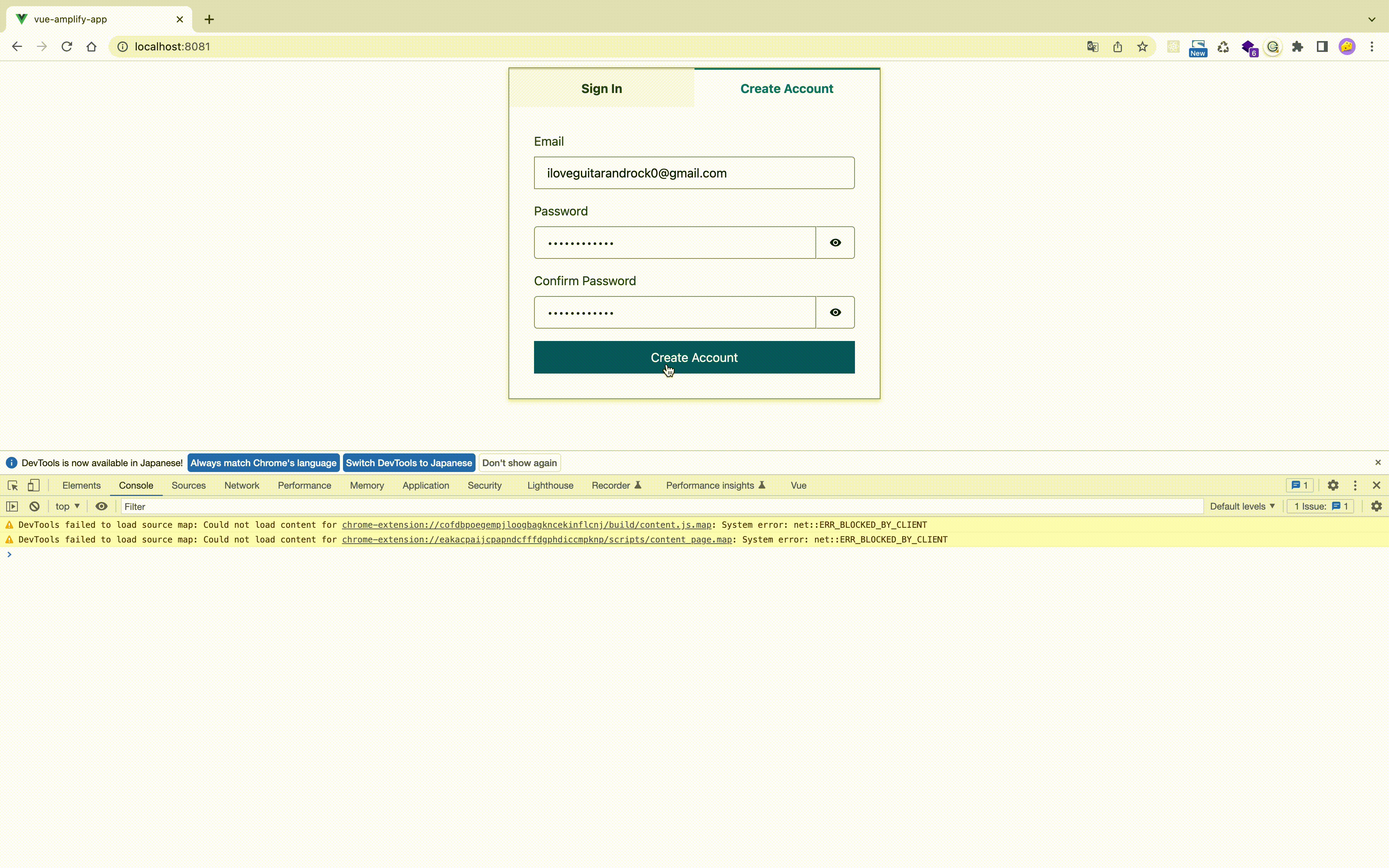Show the Password field contents
This screenshot has height=868, width=1389.
click(x=835, y=243)
